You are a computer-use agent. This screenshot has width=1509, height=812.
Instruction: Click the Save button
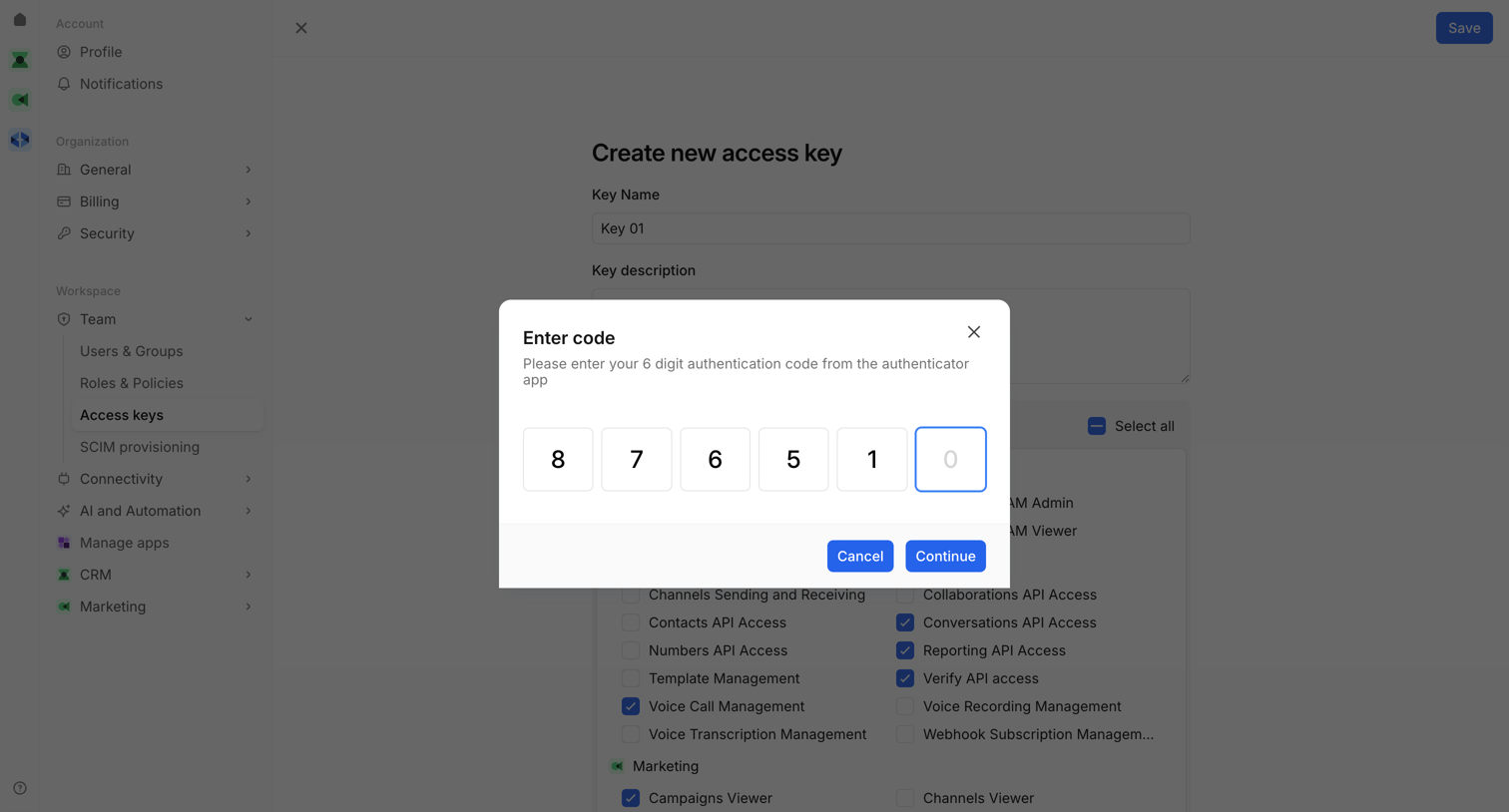pyautogui.click(x=1464, y=28)
